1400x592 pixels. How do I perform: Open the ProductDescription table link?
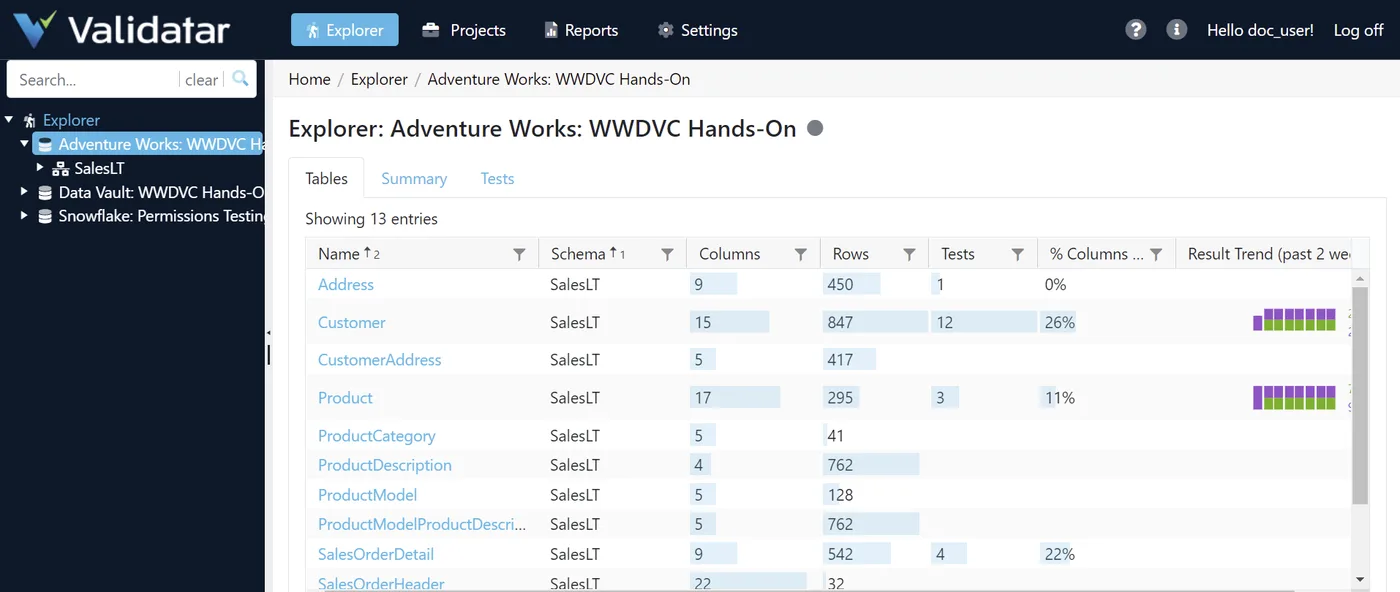pos(385,464)
